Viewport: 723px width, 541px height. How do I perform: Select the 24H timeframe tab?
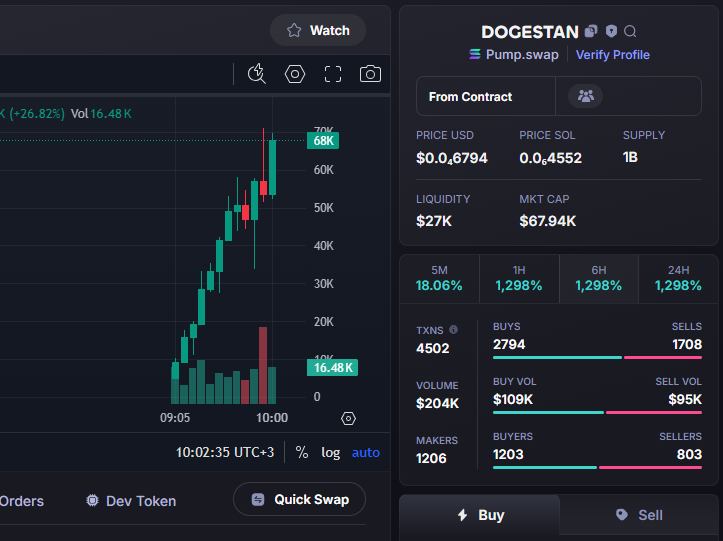click(678, 279)
